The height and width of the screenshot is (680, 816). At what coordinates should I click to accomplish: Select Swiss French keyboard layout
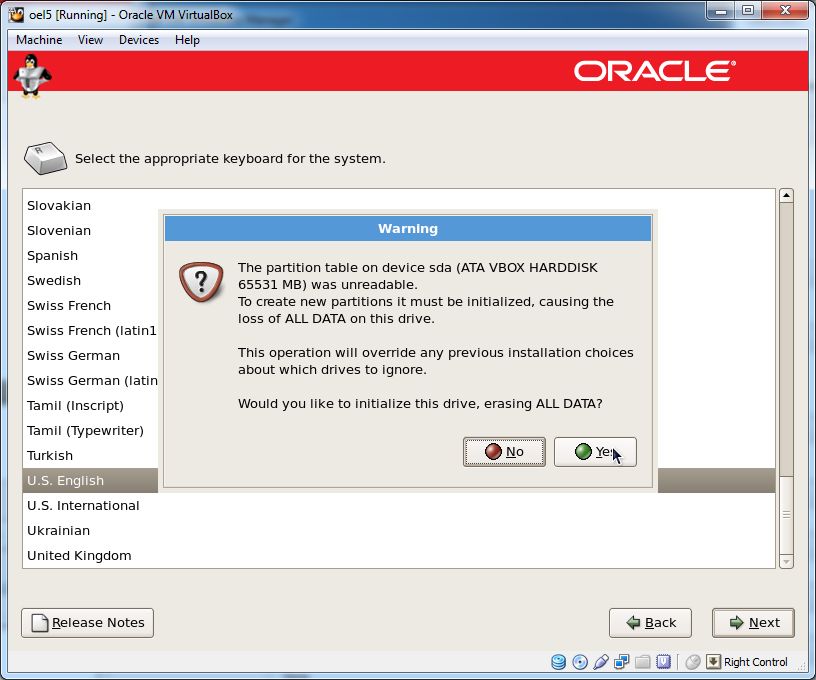coord(91,305)
